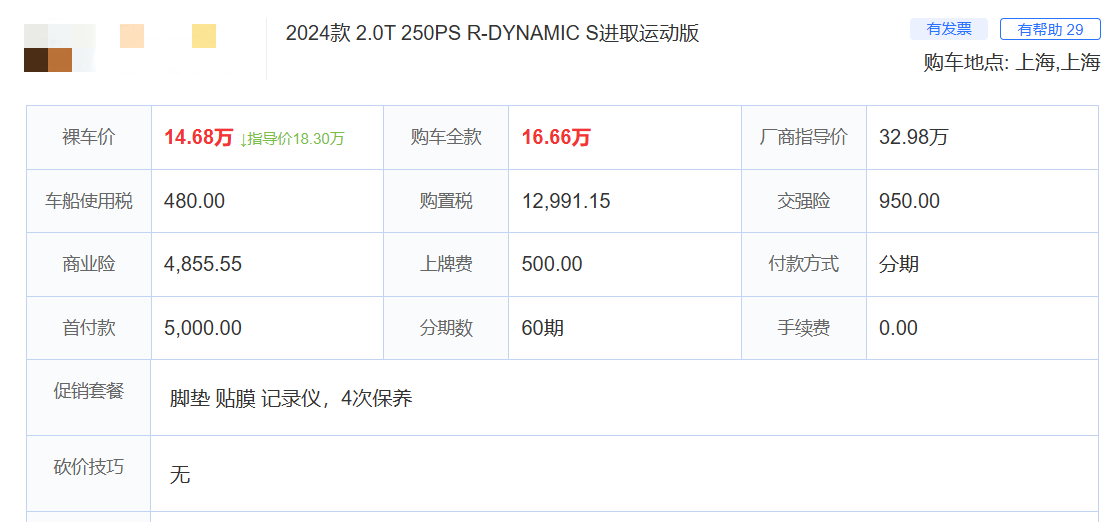Image resolution: width=1104 pixels, height=522 pixels.
Task: Select the 车船使用税 label cell
Action: click(x=89, y=201)
